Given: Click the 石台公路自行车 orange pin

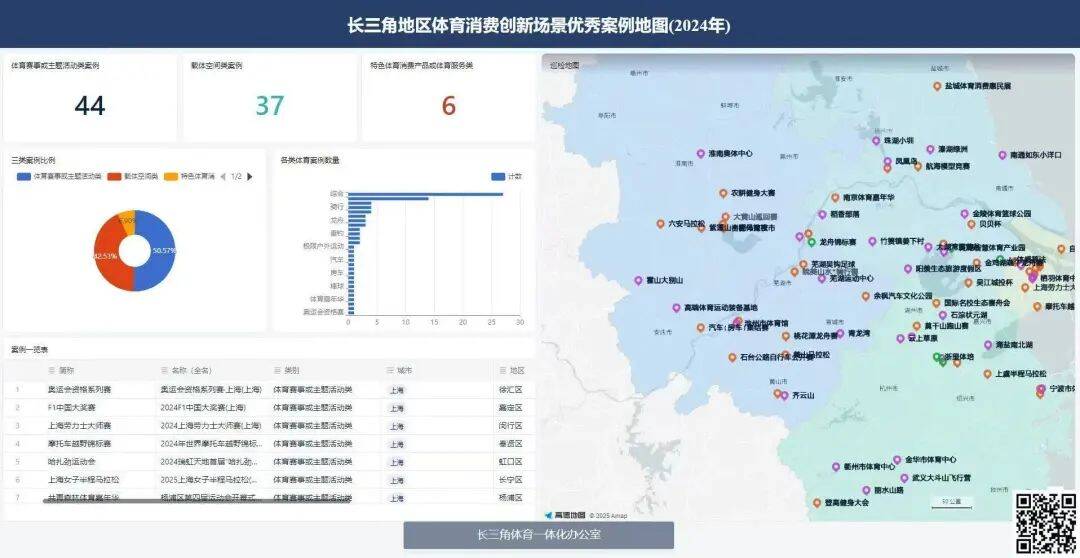Looking at the screenshot, I should click(x=732, y=358).
